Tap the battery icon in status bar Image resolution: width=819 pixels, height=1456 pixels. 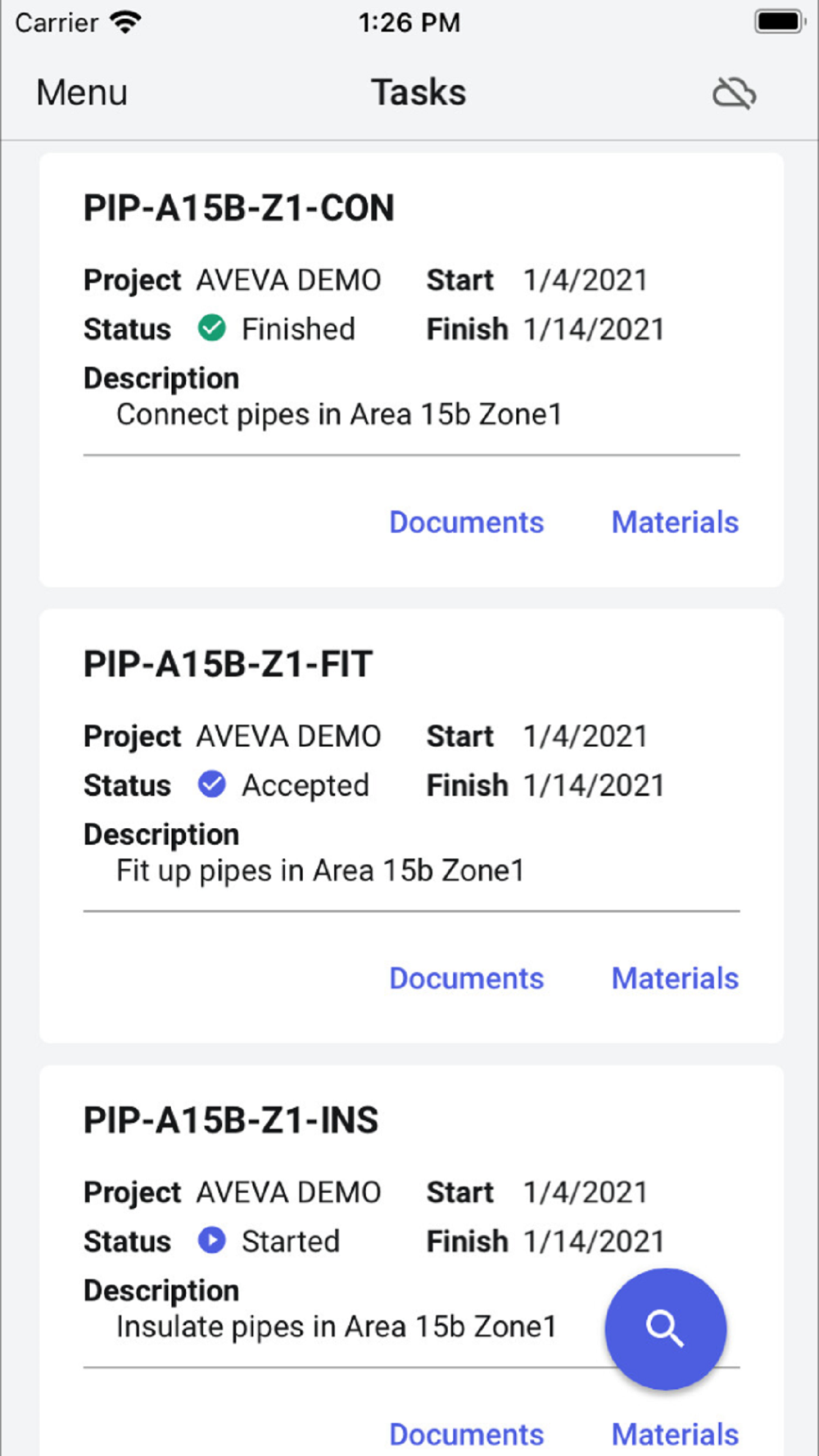[x=780, y=22]
